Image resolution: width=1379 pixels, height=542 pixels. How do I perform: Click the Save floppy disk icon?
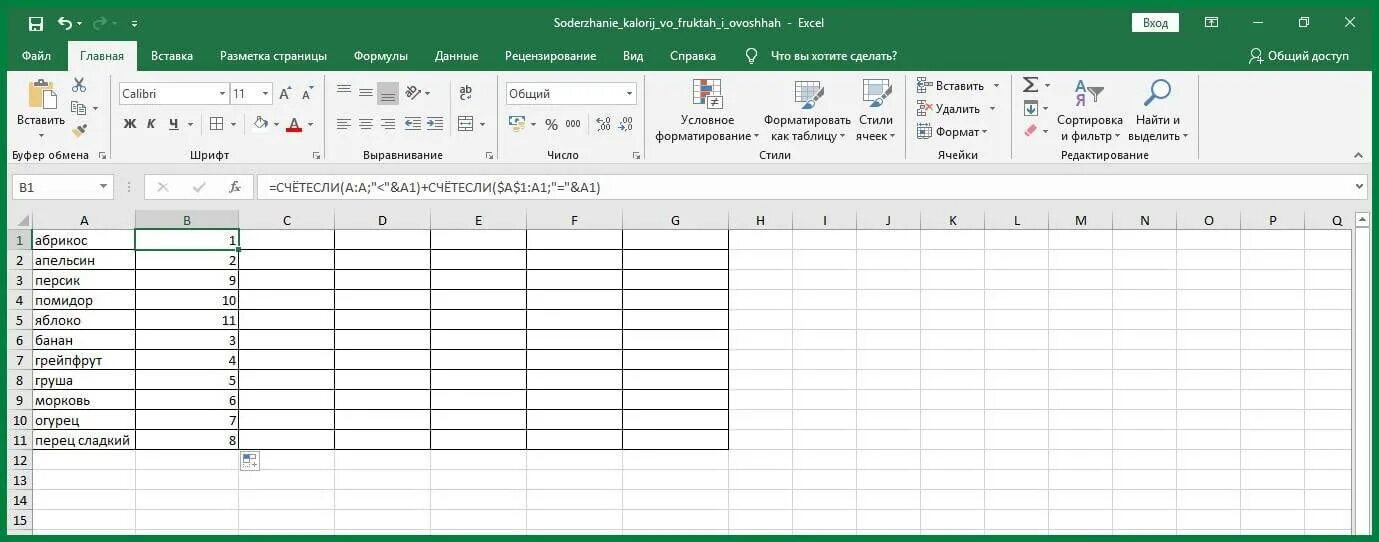[x=36, y=22]
